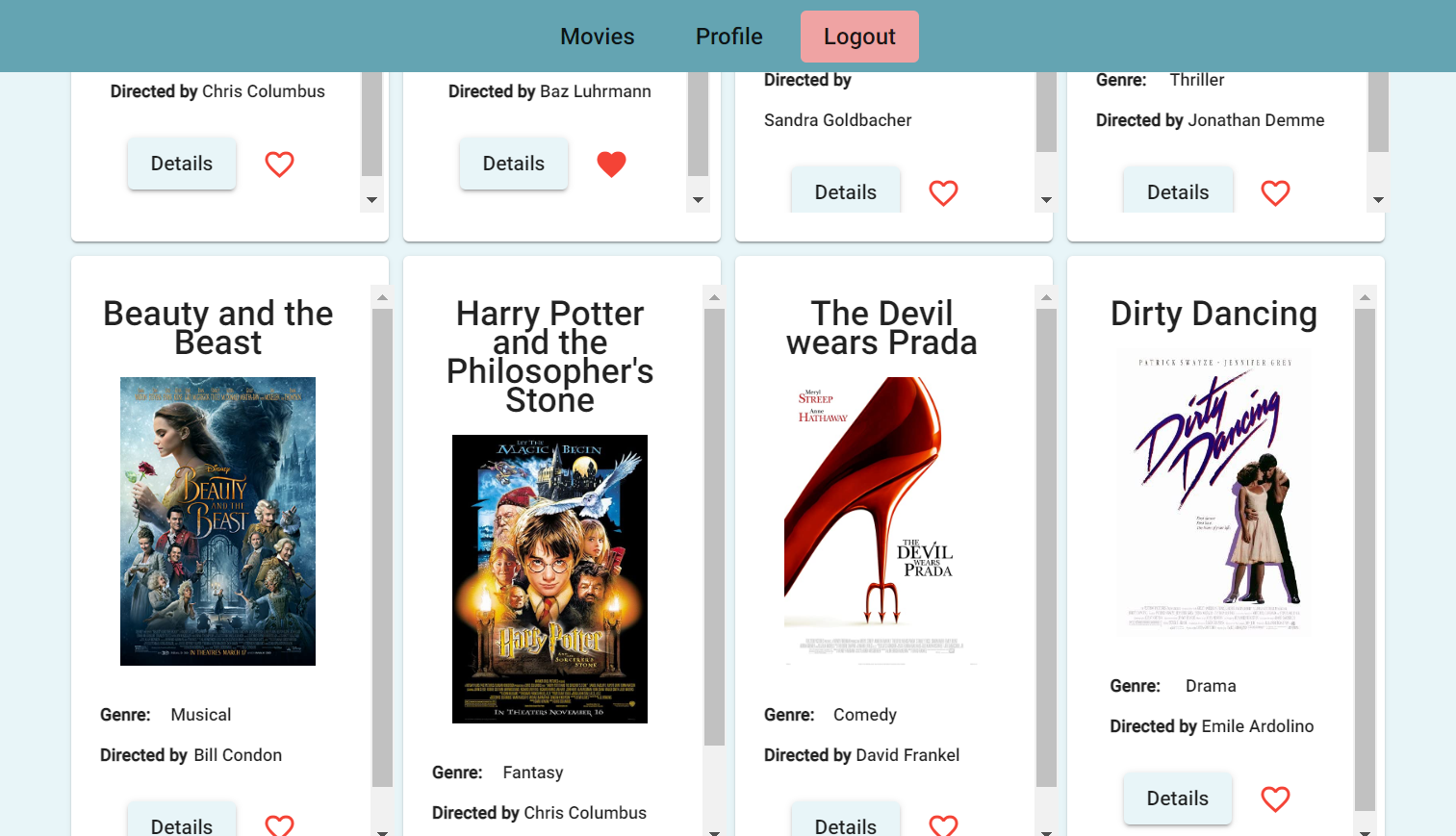
Task: Click scroll-down arrow on top Chris Columbus card
Action: pyautogui.click(x=371, y=200)
